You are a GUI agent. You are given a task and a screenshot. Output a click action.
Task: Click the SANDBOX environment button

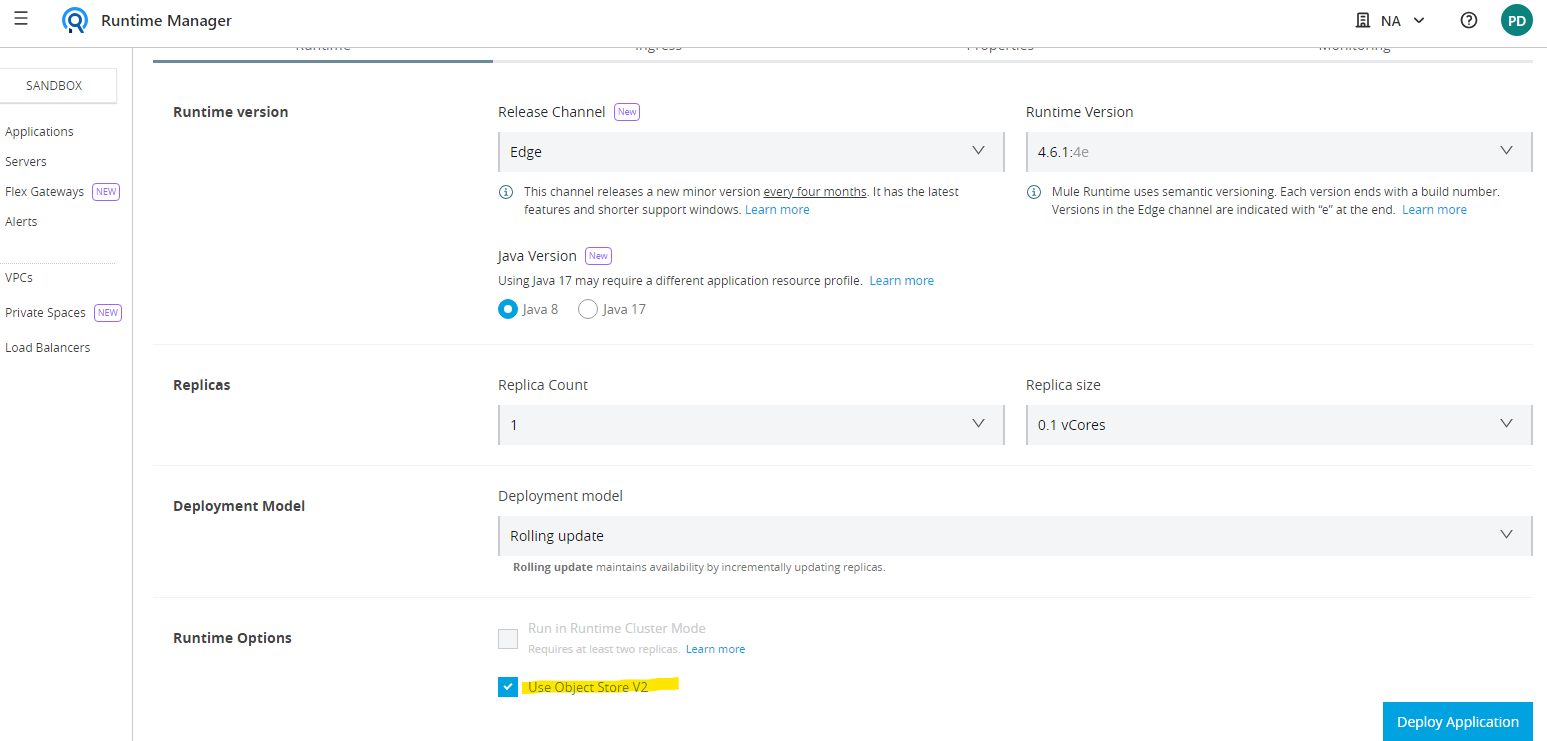(55, 86)
